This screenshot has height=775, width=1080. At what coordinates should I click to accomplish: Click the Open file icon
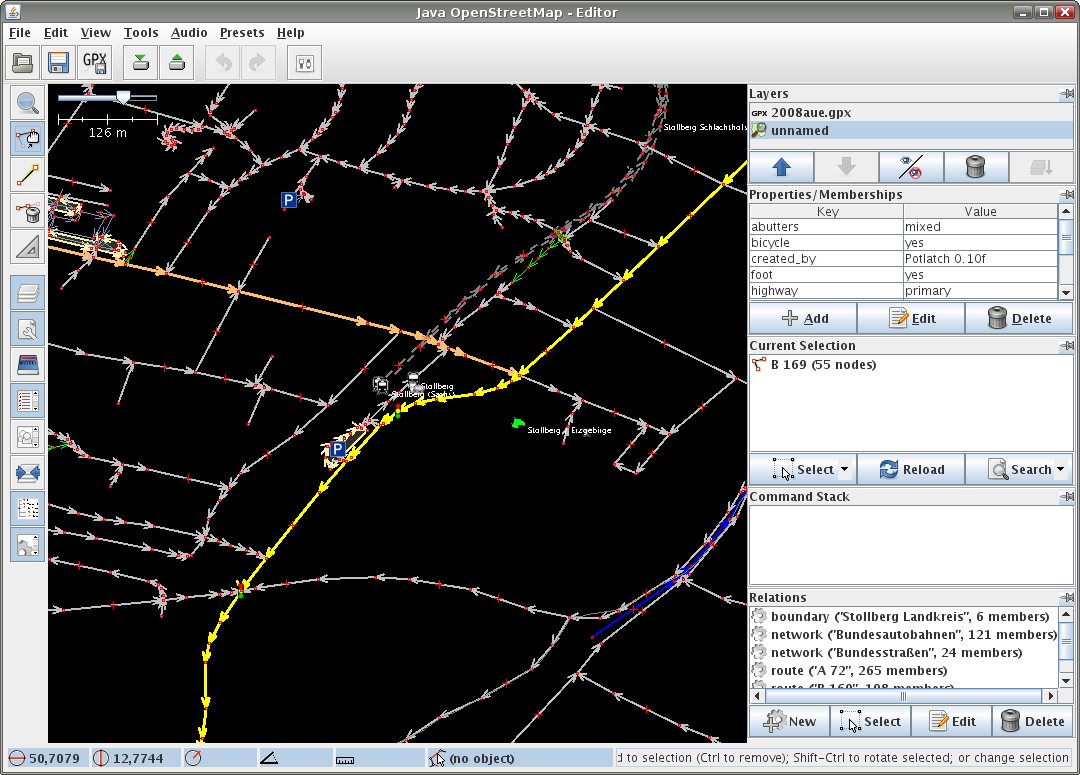click(x=24, y=63)
